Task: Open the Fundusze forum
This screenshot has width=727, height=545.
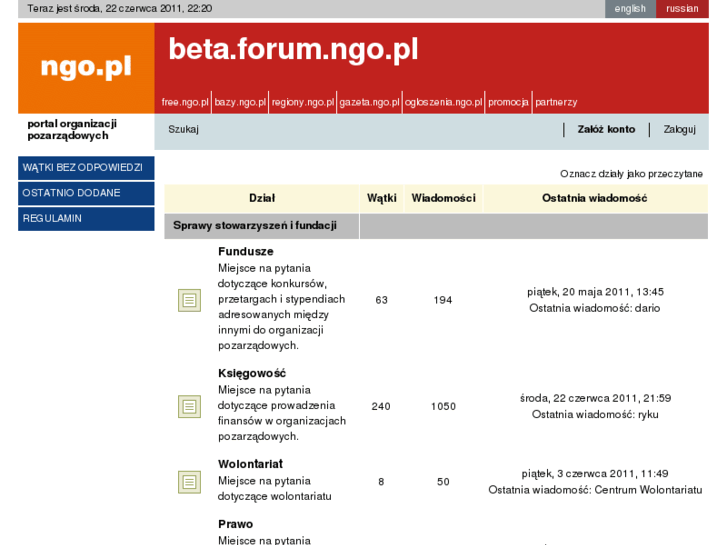Action: (x=246, y=251)
